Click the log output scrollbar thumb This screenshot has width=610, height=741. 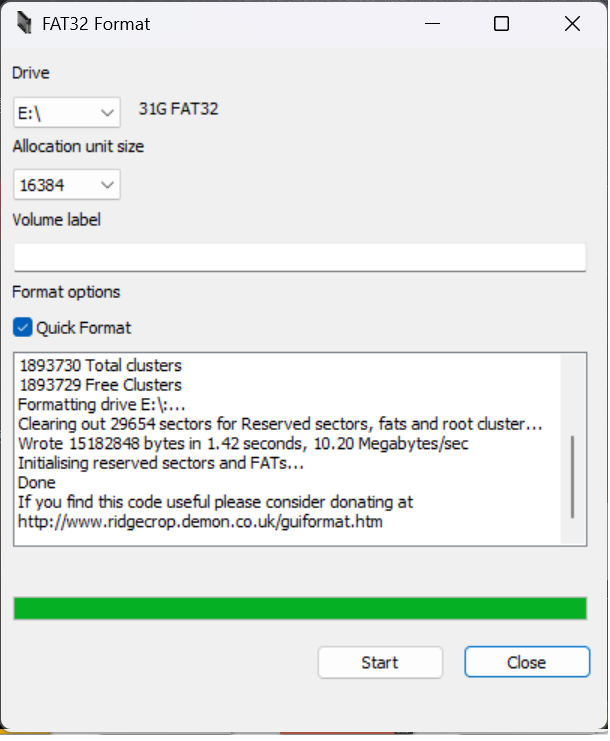click(573, 477)
